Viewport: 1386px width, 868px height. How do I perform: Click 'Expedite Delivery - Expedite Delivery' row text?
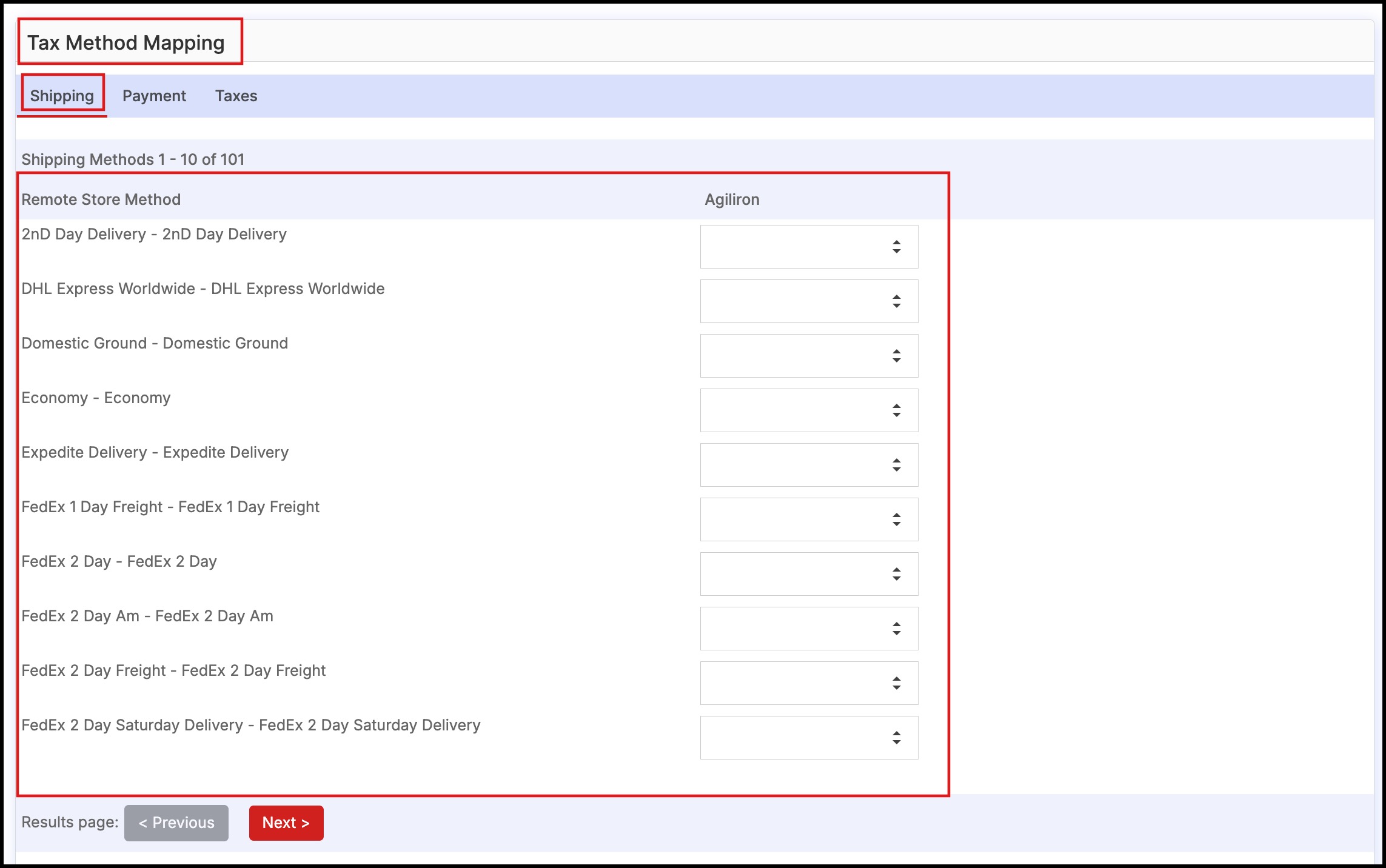click(x=155, y=452)
